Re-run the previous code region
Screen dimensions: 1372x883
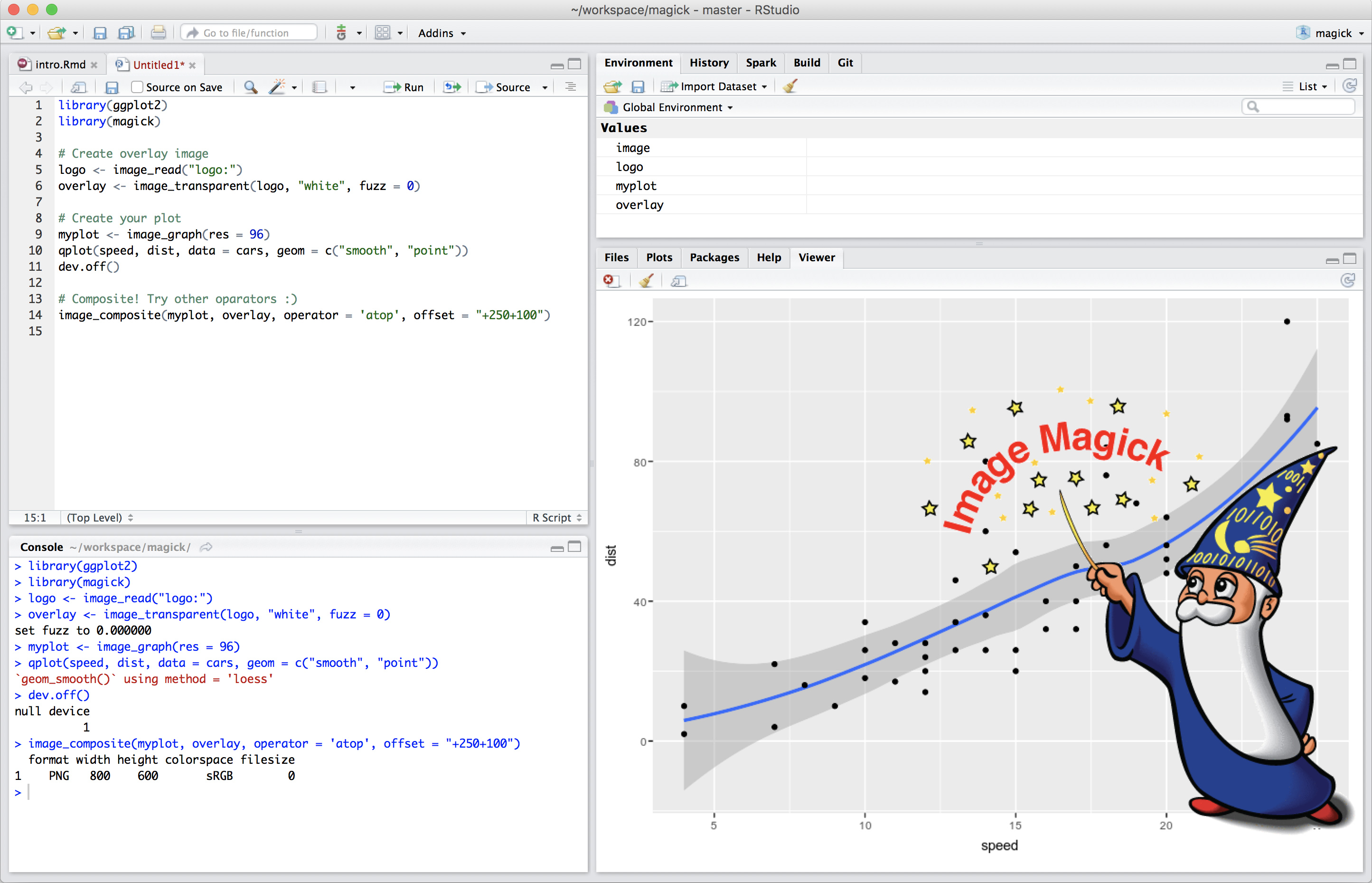[452, 87]
